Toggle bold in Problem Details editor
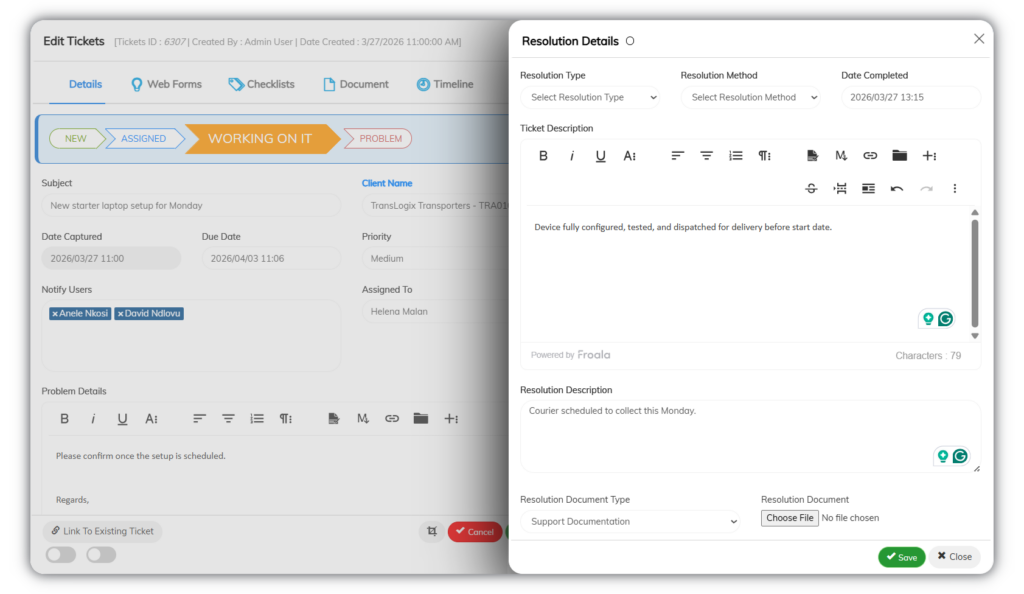 (x=64, y=418)
